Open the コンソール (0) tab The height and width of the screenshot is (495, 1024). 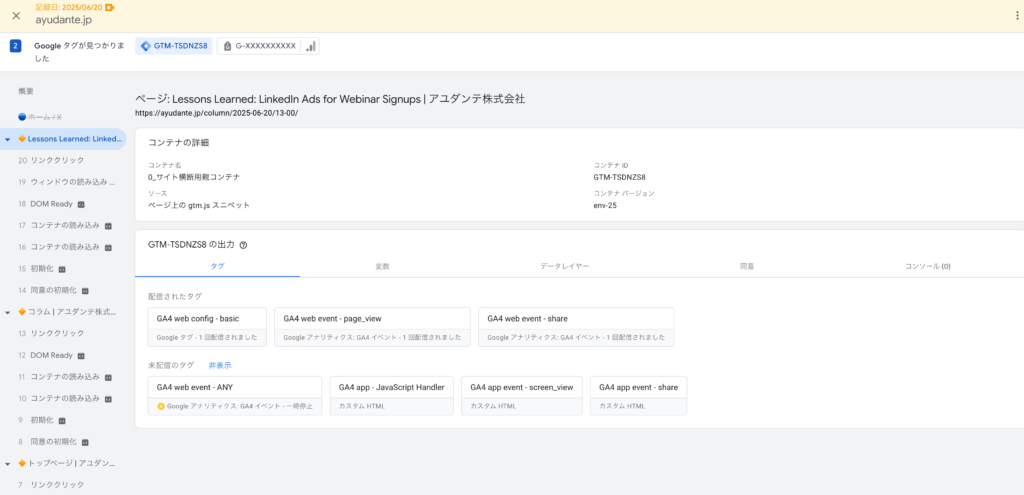point(927,266)
